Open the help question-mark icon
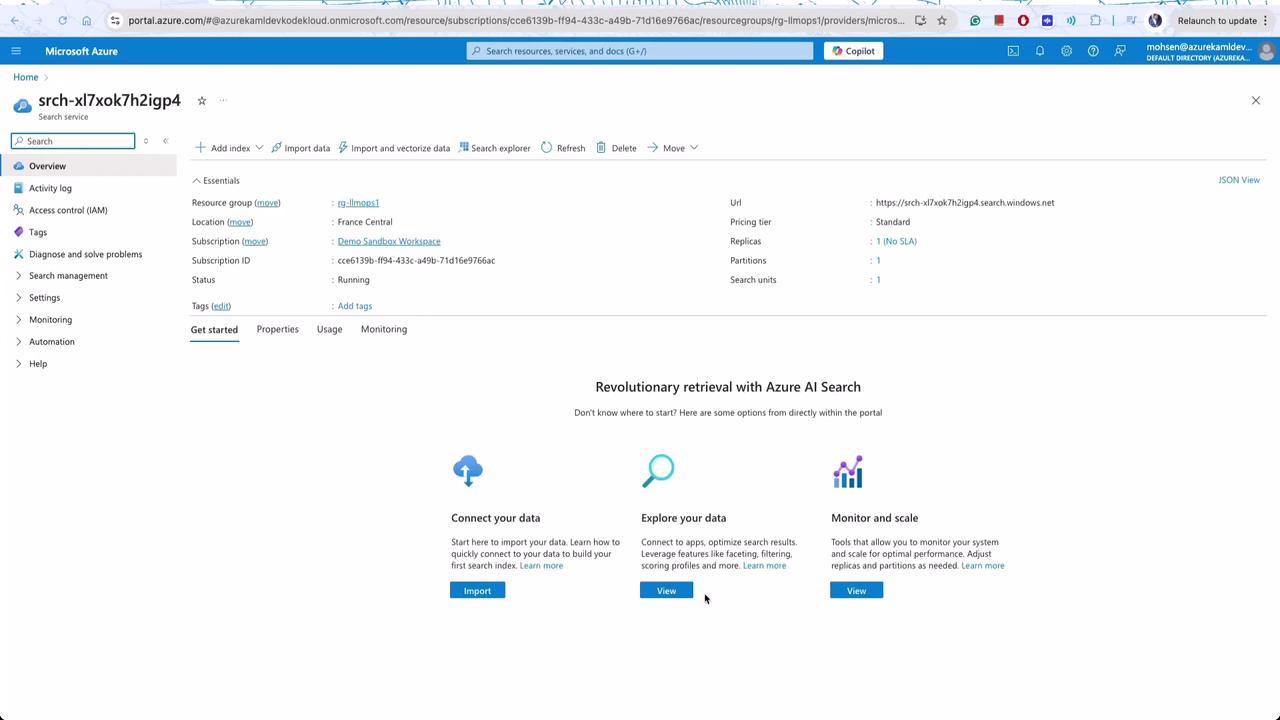 coord(1093,51)
